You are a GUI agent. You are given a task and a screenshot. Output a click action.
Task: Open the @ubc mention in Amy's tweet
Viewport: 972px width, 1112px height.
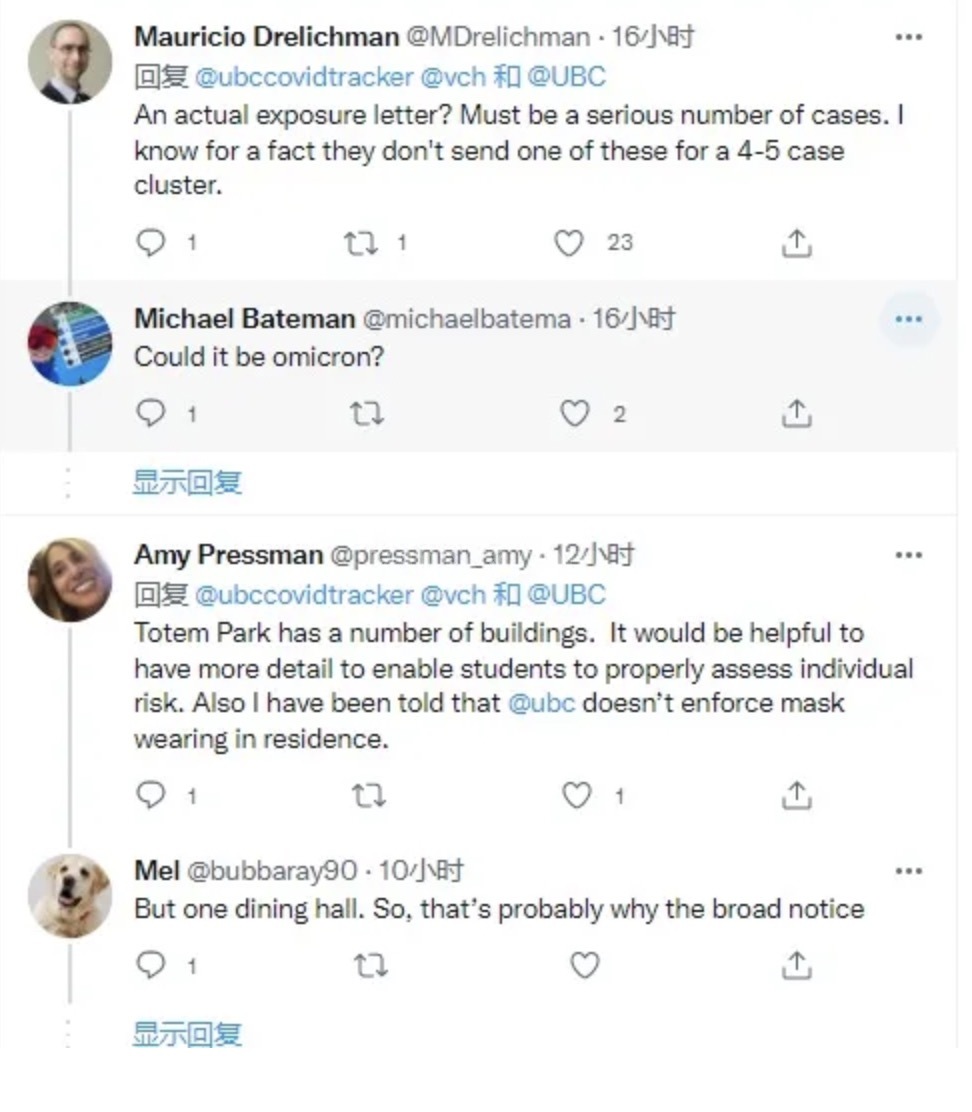click(541, 703)
